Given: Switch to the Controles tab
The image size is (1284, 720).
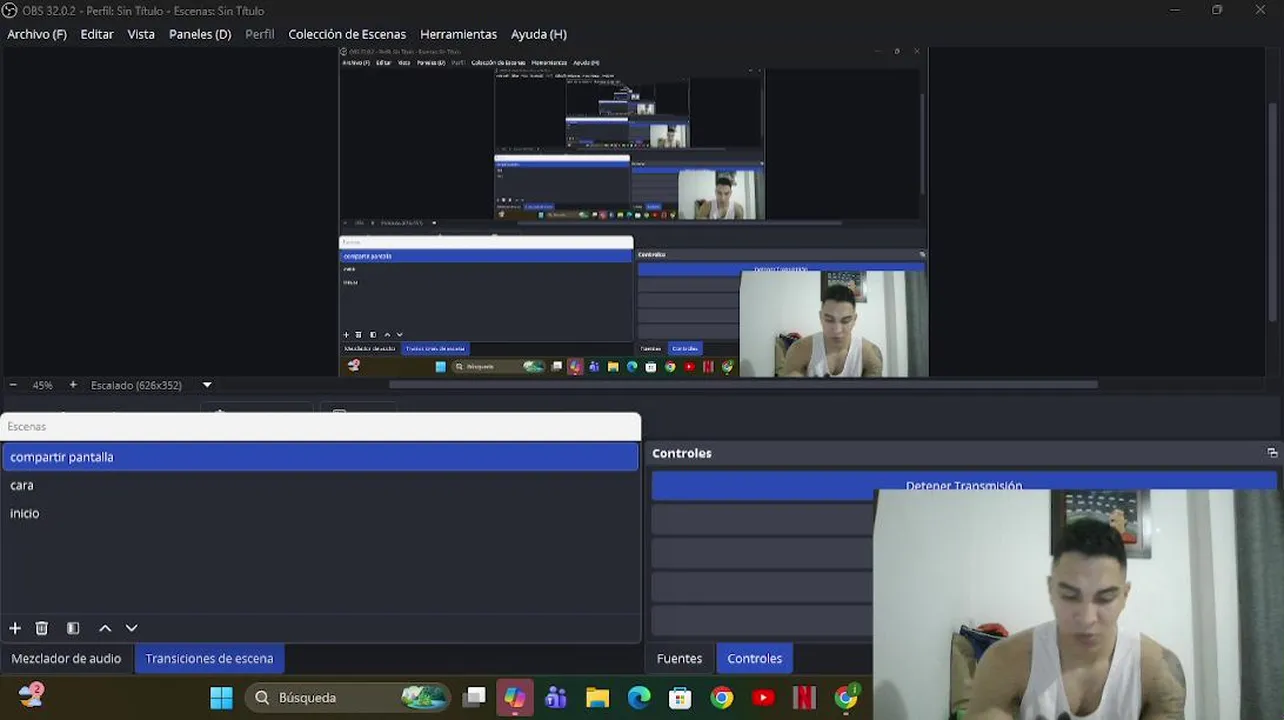Looking at the screenshot, I should click(x=755, y=658).
